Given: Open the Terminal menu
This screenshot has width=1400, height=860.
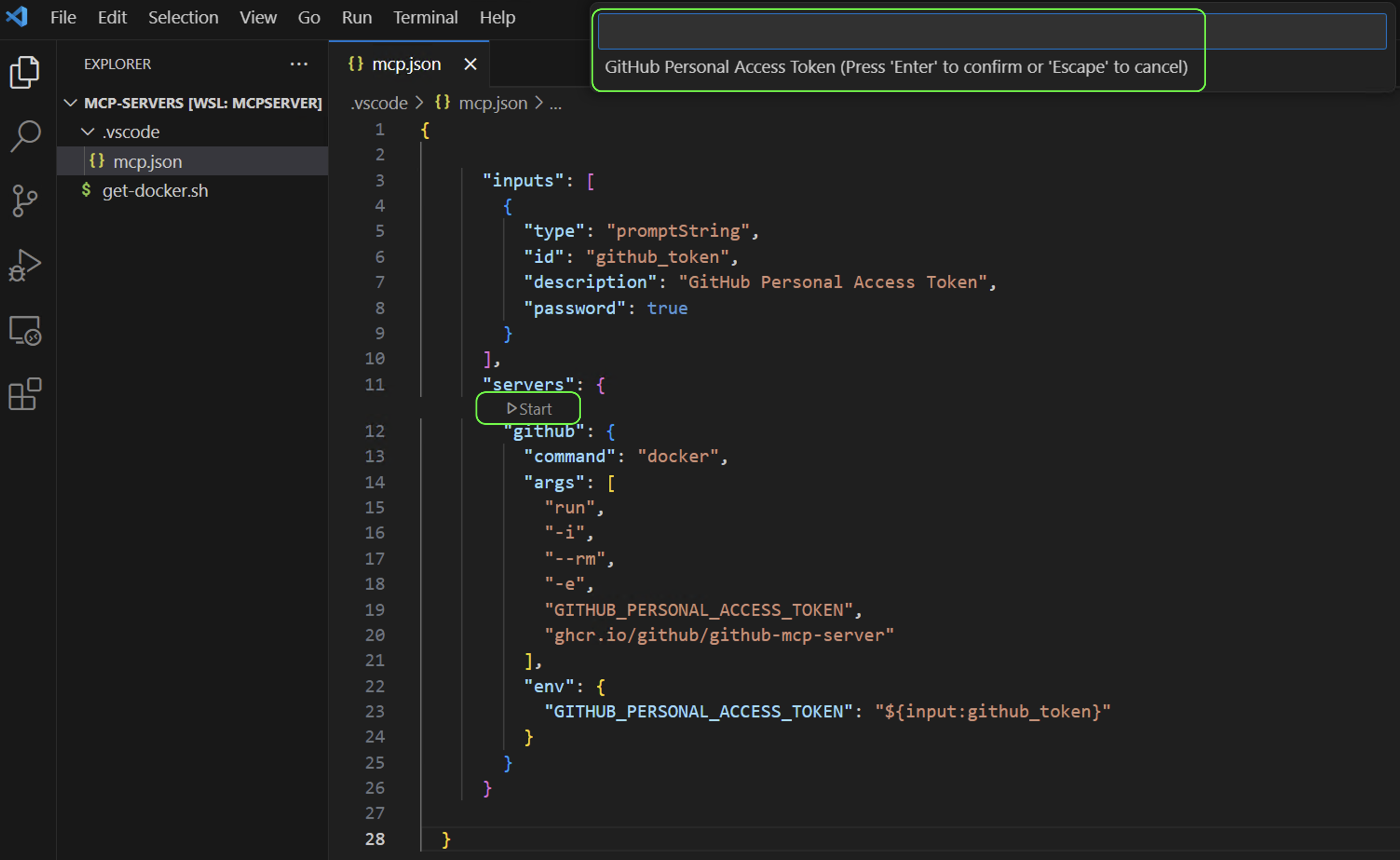Looking at the screenshot, I should pyautogui.click(x=425, y=17).
